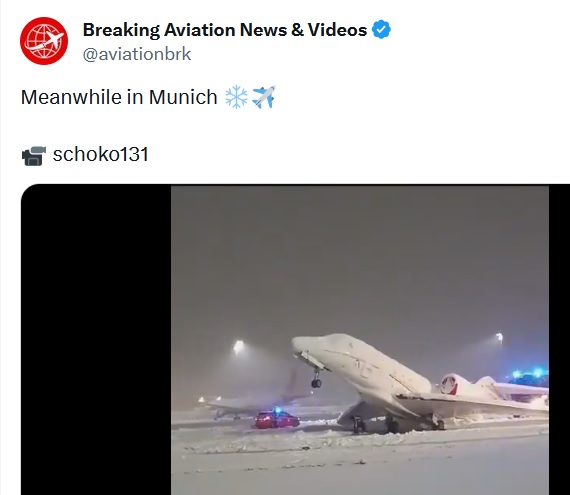Click the video camera emoji before schoko131
Image resolution: width=570 pixels, height=495 pixels.
coord(34,156)
